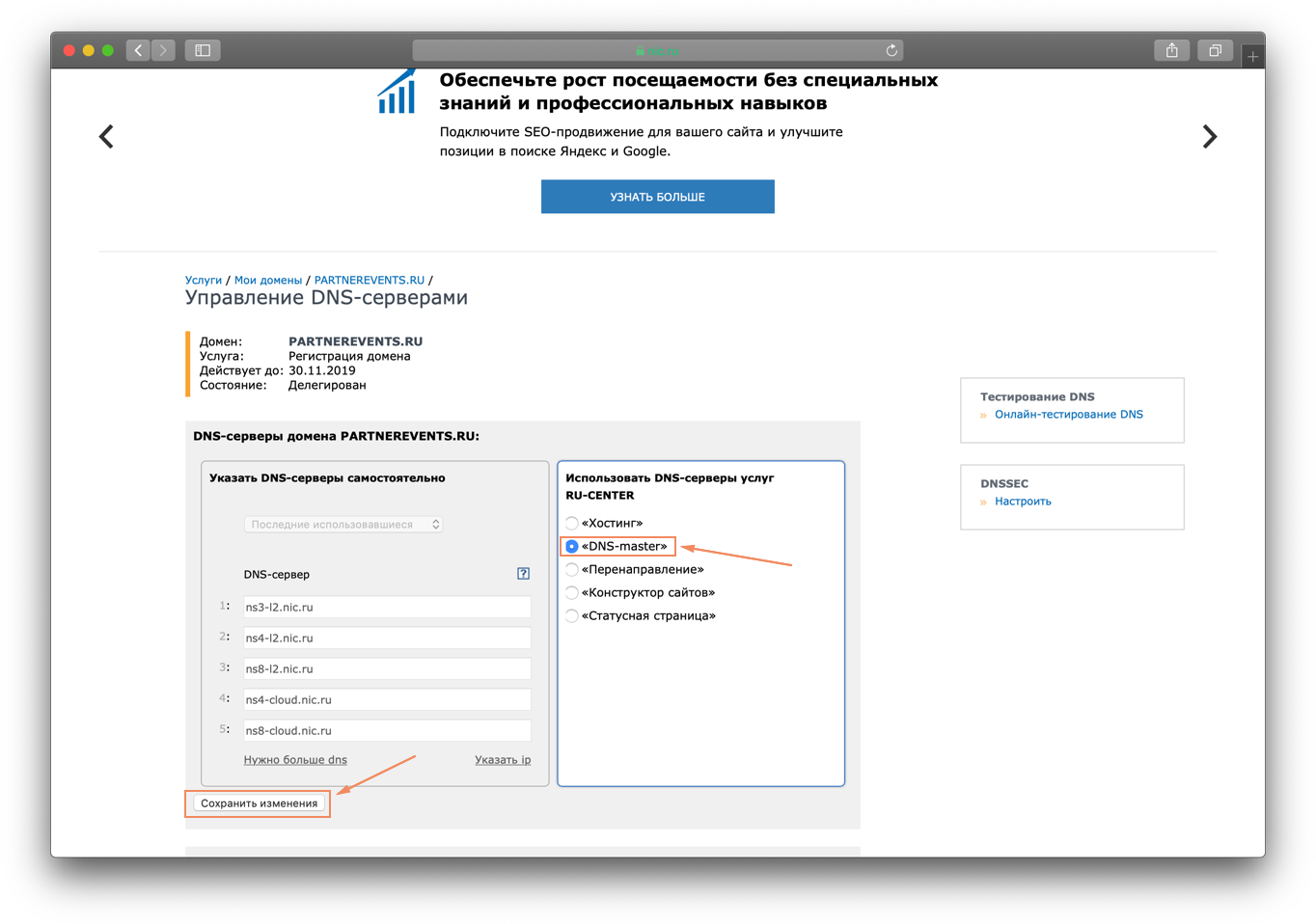The image size is (1316, 924).
Task: Click DNSSEC panel title
Action: click(1004, 484)
